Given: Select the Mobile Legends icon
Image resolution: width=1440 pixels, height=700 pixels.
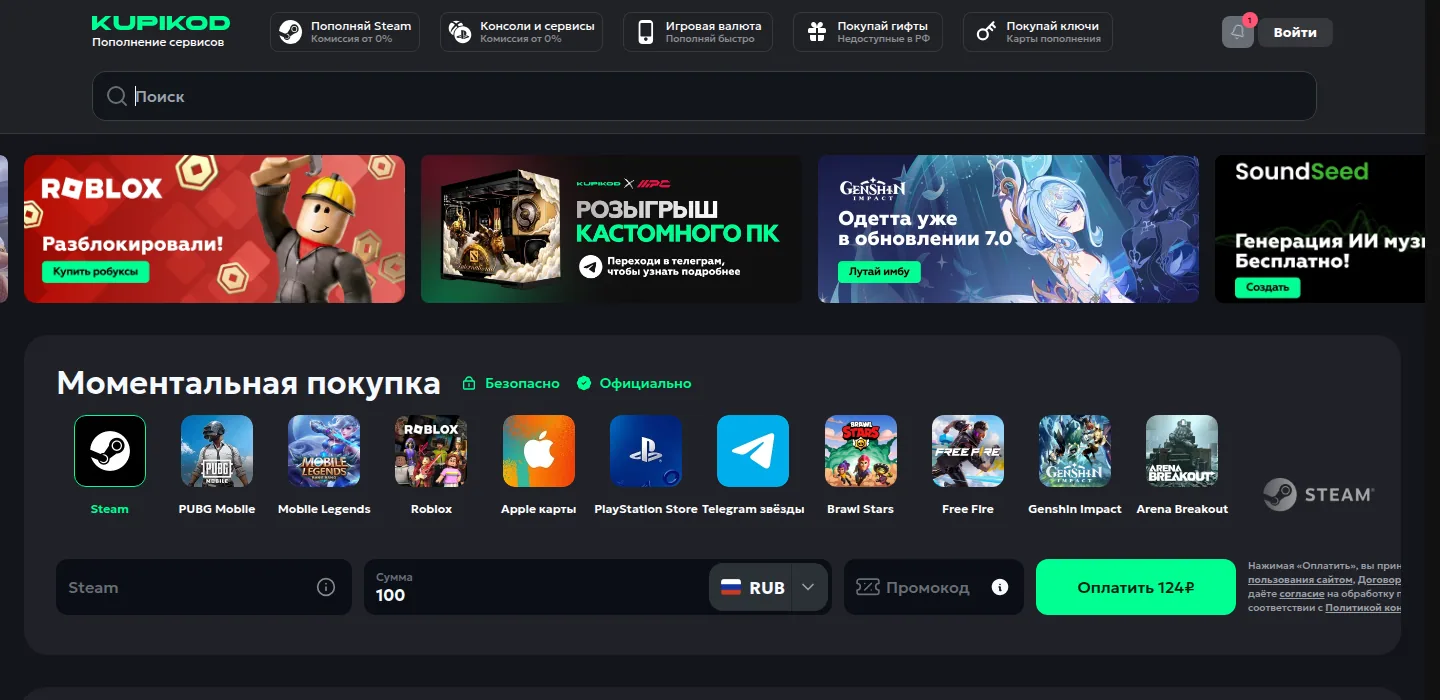Looking at the screenshot, I should coord(324,451).
